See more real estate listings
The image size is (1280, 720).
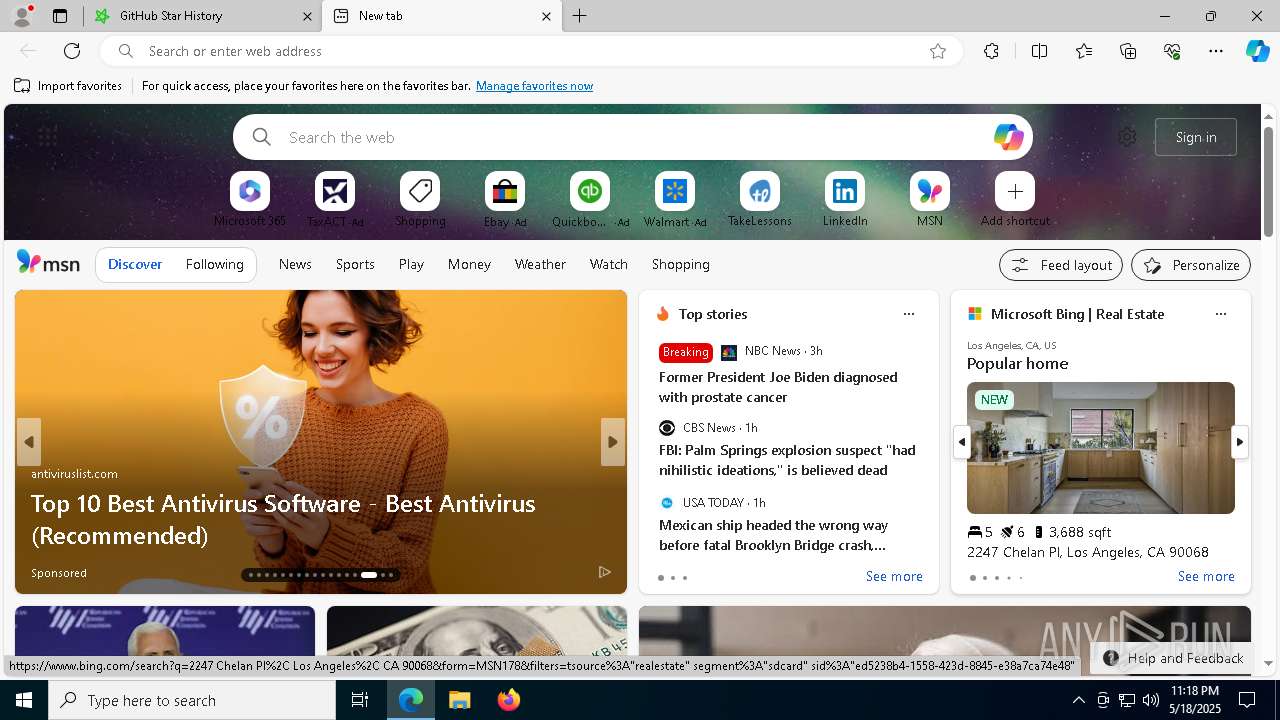tap(1206, 576)
